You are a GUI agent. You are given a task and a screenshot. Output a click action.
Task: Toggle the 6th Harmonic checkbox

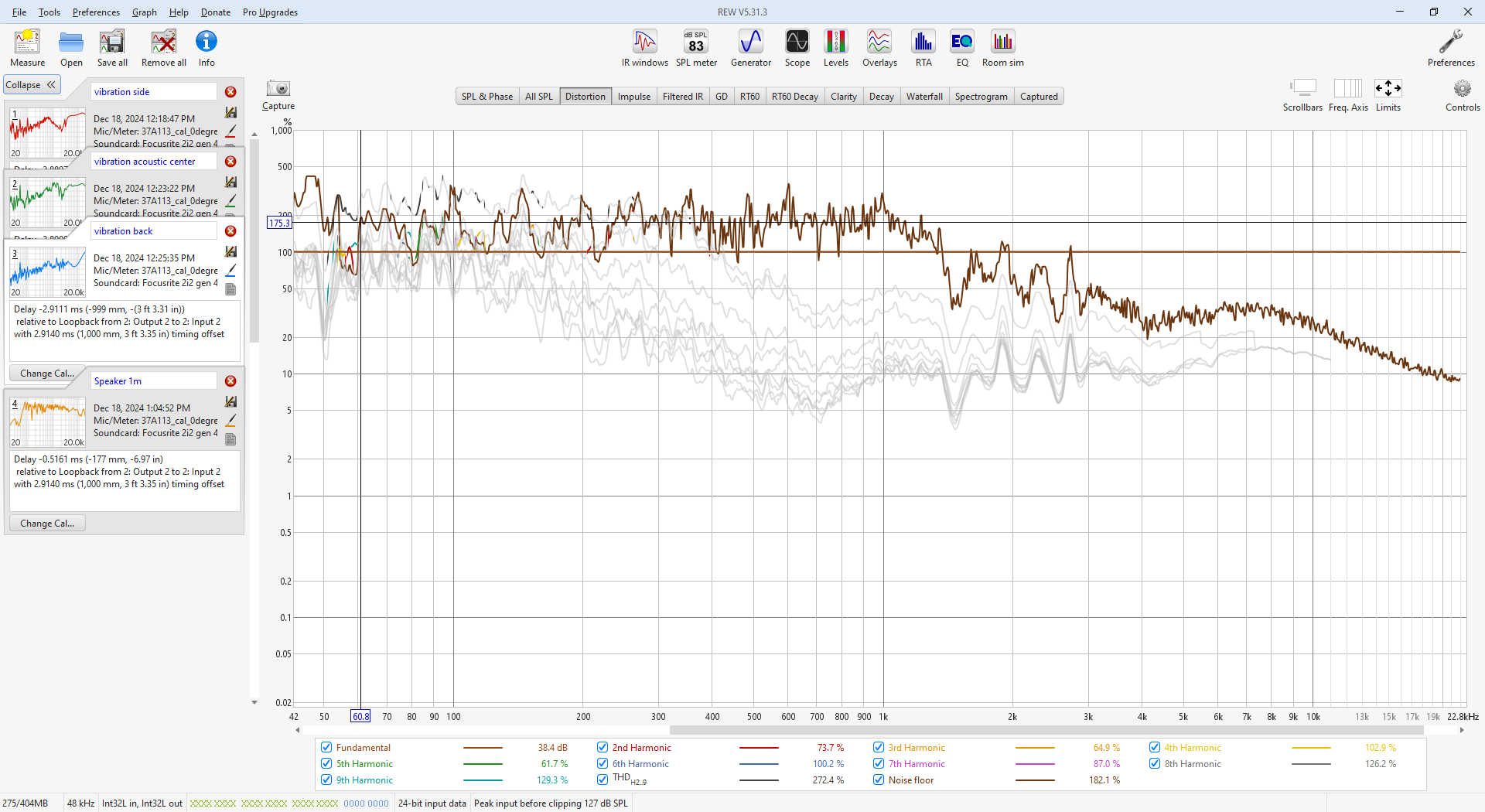603,764
